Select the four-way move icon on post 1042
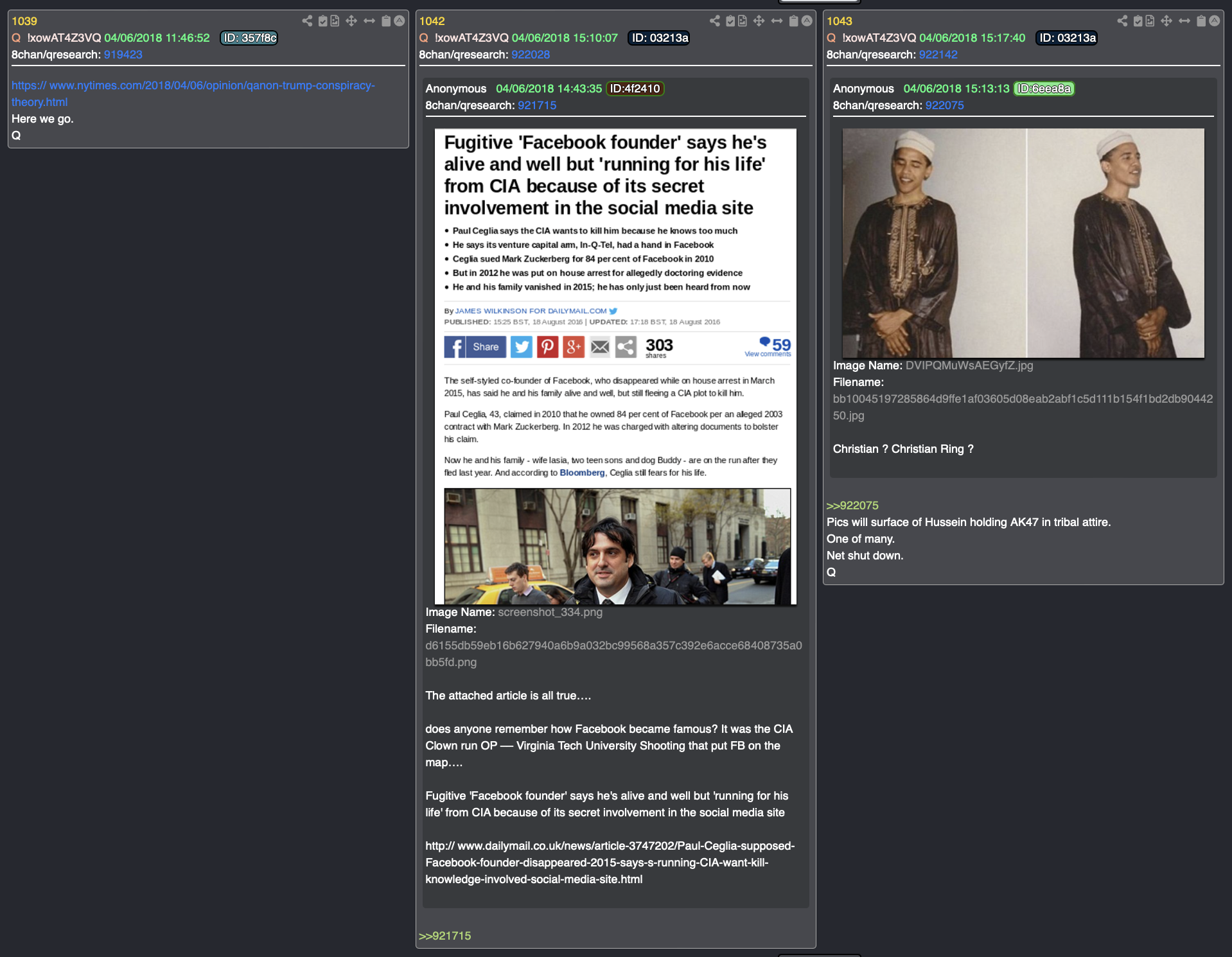Screen dimensions: 1232x957 (759, 21)
